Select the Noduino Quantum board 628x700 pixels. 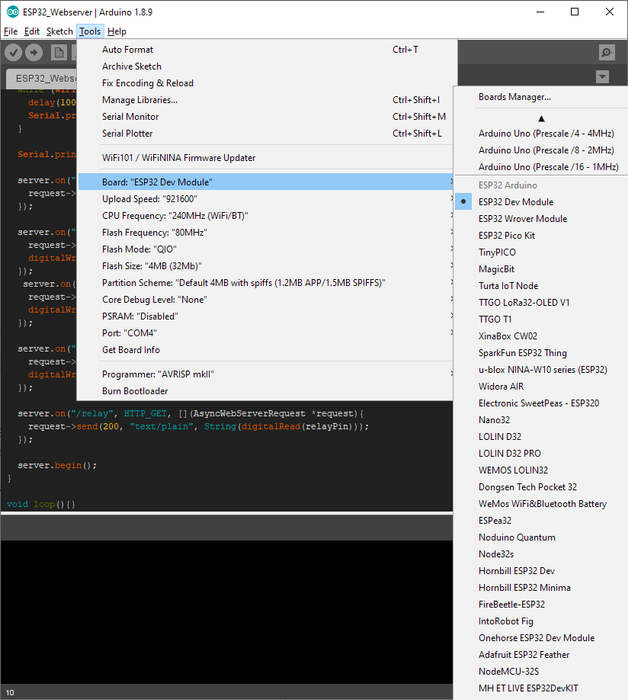tap(541, 537)
